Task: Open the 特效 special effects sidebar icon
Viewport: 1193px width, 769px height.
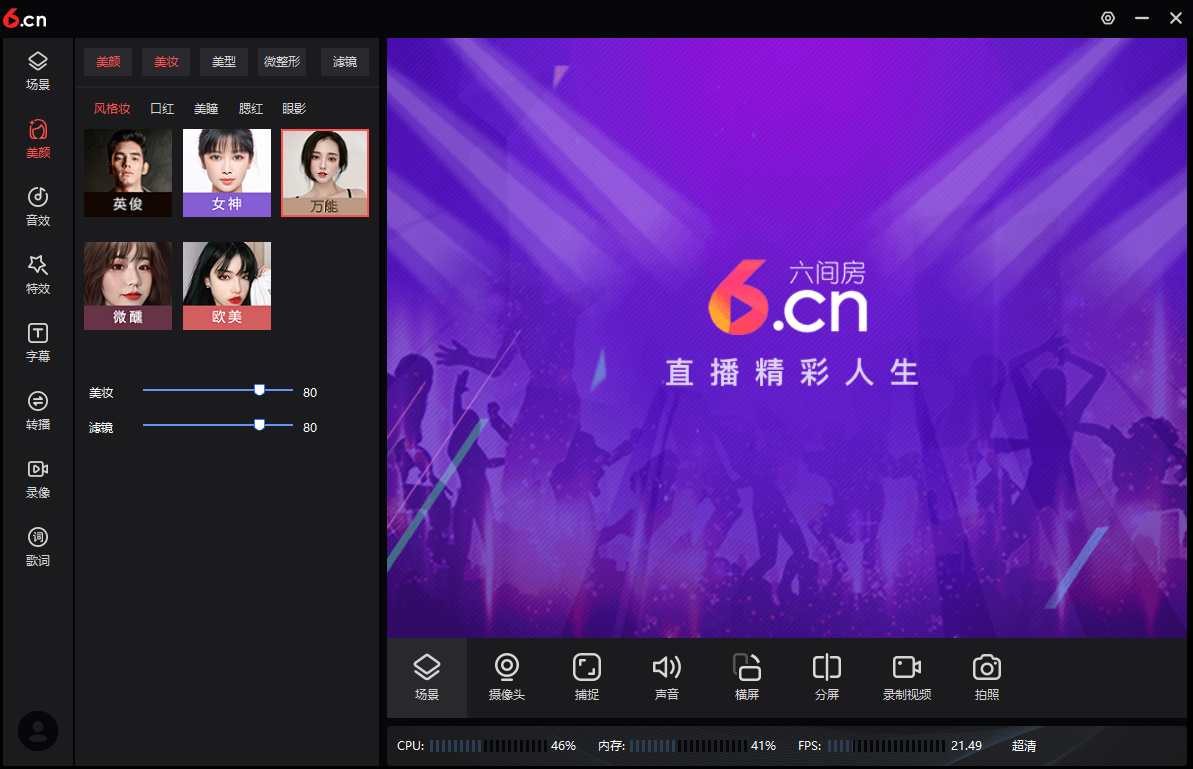Action: tap(38, 274)
